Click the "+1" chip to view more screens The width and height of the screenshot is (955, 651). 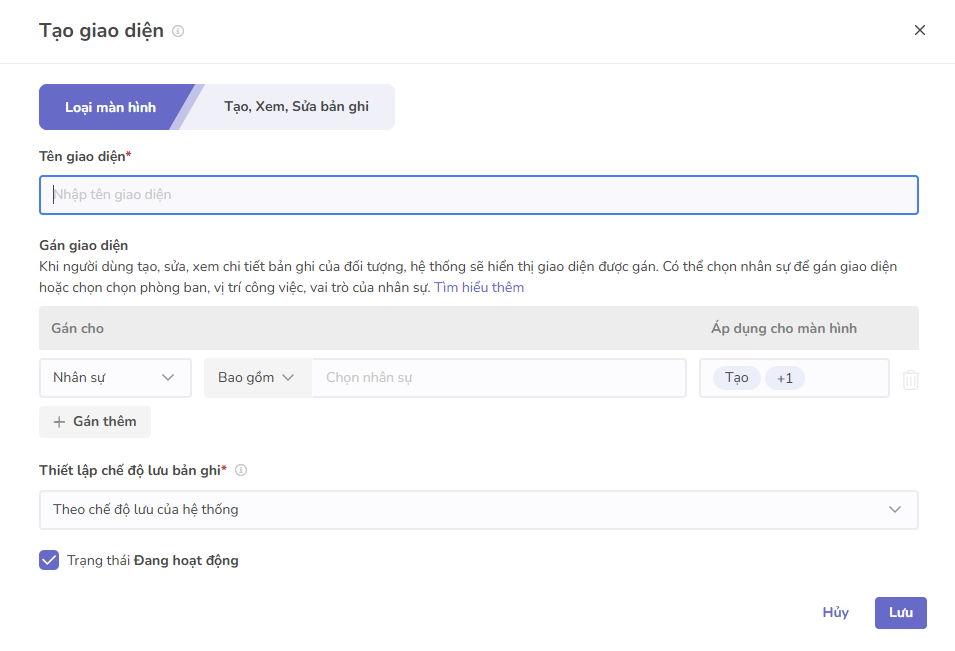pyautogui.click(x=784, y=378)
